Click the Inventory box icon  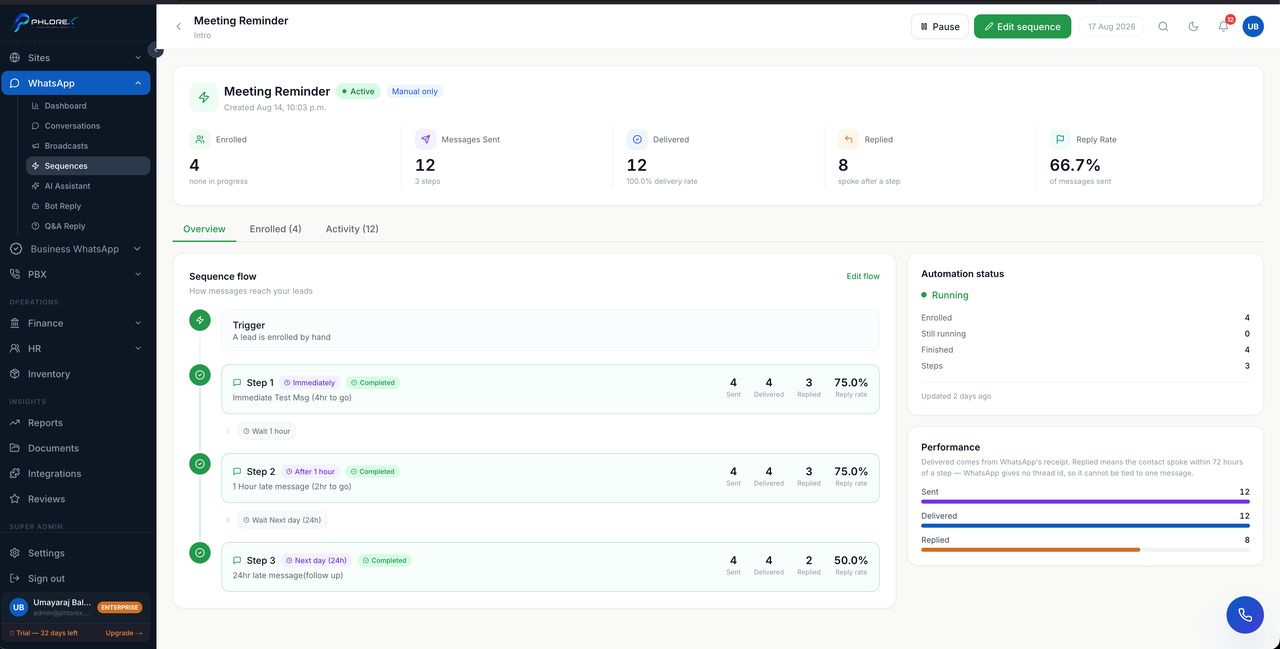(x=15, y=374)
